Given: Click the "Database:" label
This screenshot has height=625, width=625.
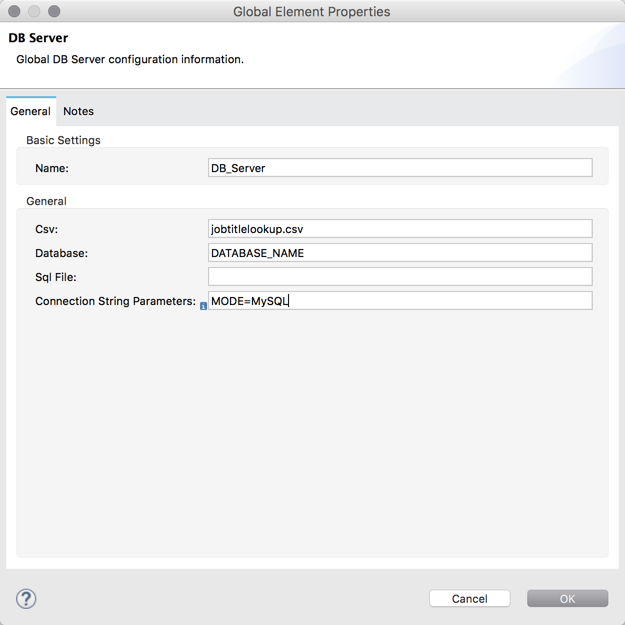Looking at the screenshot, I should [x=61, y=253].
